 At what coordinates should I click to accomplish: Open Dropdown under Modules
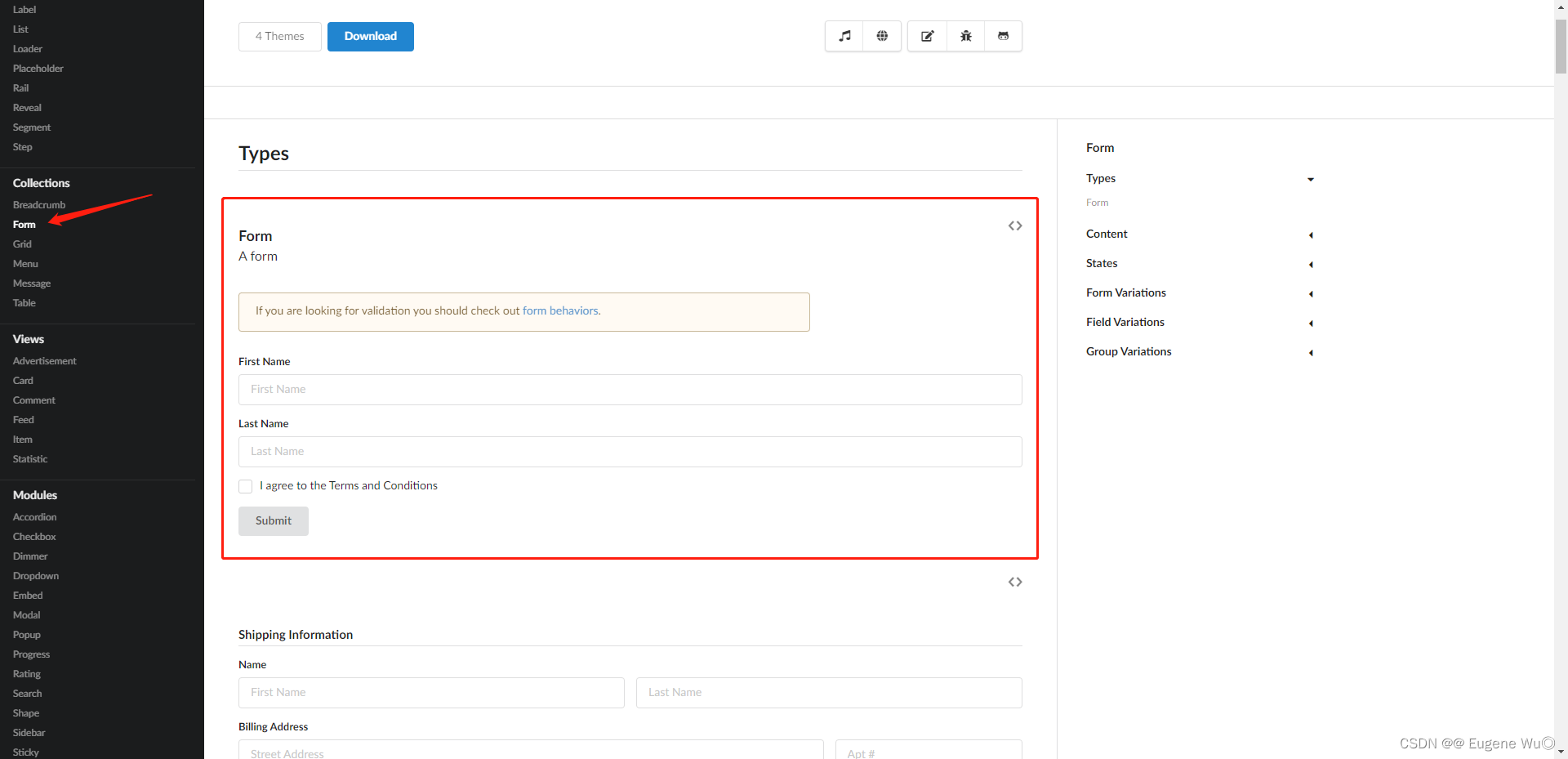click(36, 576)
